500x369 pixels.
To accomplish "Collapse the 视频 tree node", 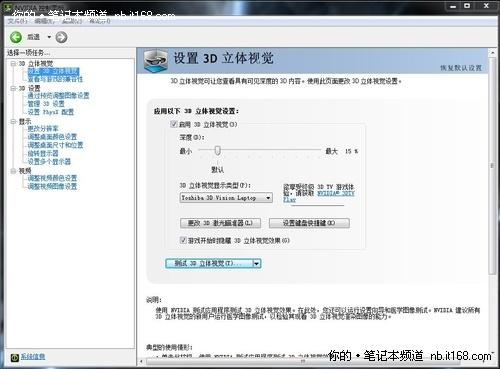I will coord(13,171).
